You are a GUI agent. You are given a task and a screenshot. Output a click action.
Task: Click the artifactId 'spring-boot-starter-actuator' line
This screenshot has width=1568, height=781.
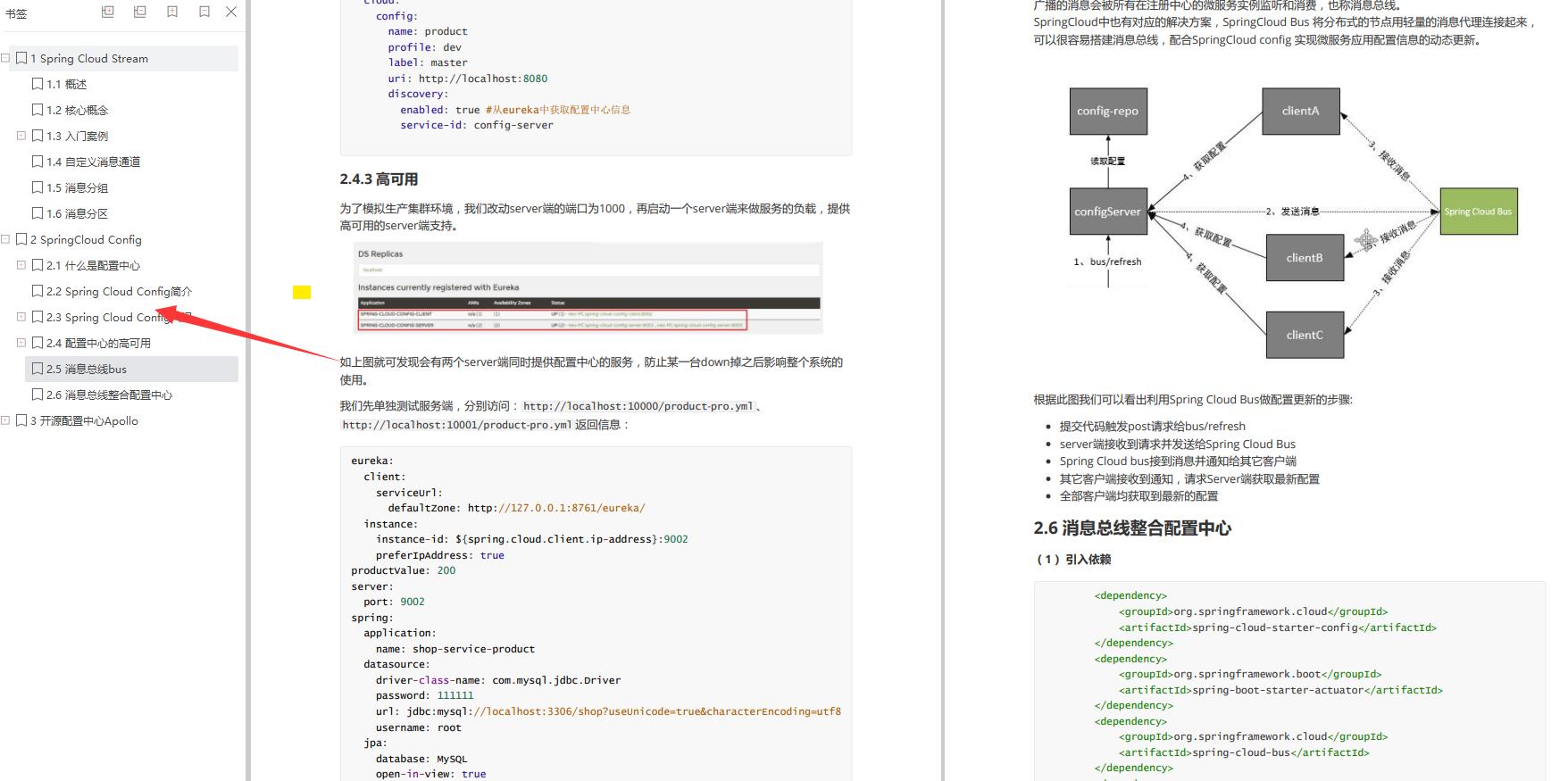click(x=1280, y=690)
